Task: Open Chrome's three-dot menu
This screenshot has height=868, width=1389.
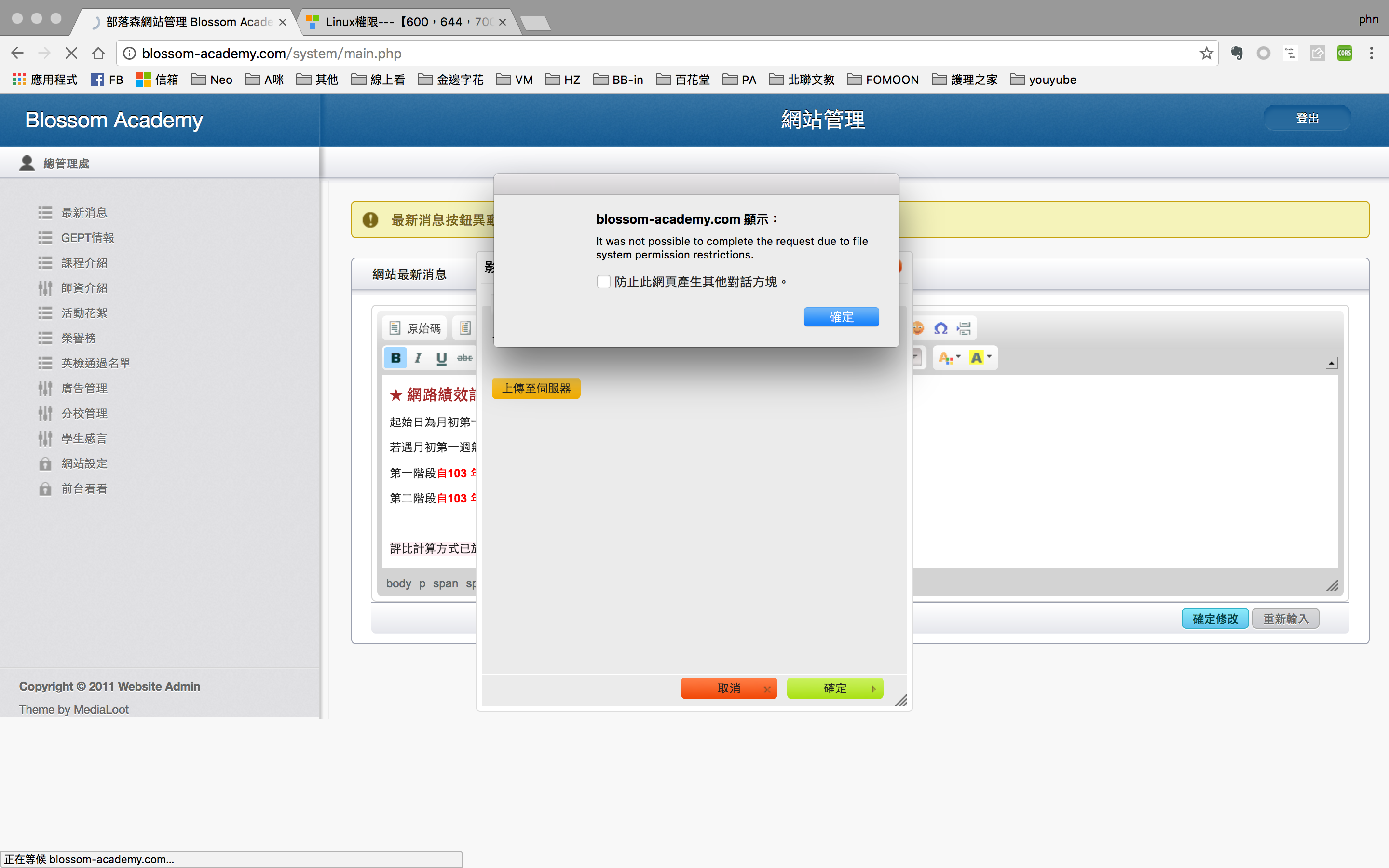Action: tap(1371, 54)
